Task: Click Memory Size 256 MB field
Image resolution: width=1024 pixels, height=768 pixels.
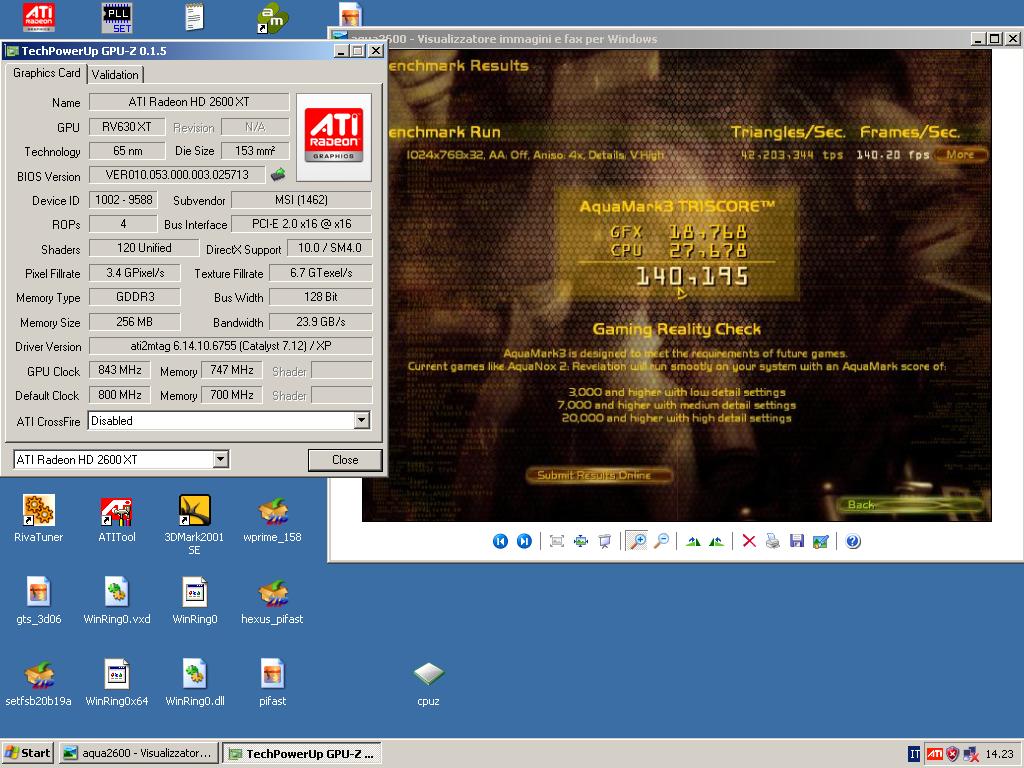Action: click(x=135, y=322)
